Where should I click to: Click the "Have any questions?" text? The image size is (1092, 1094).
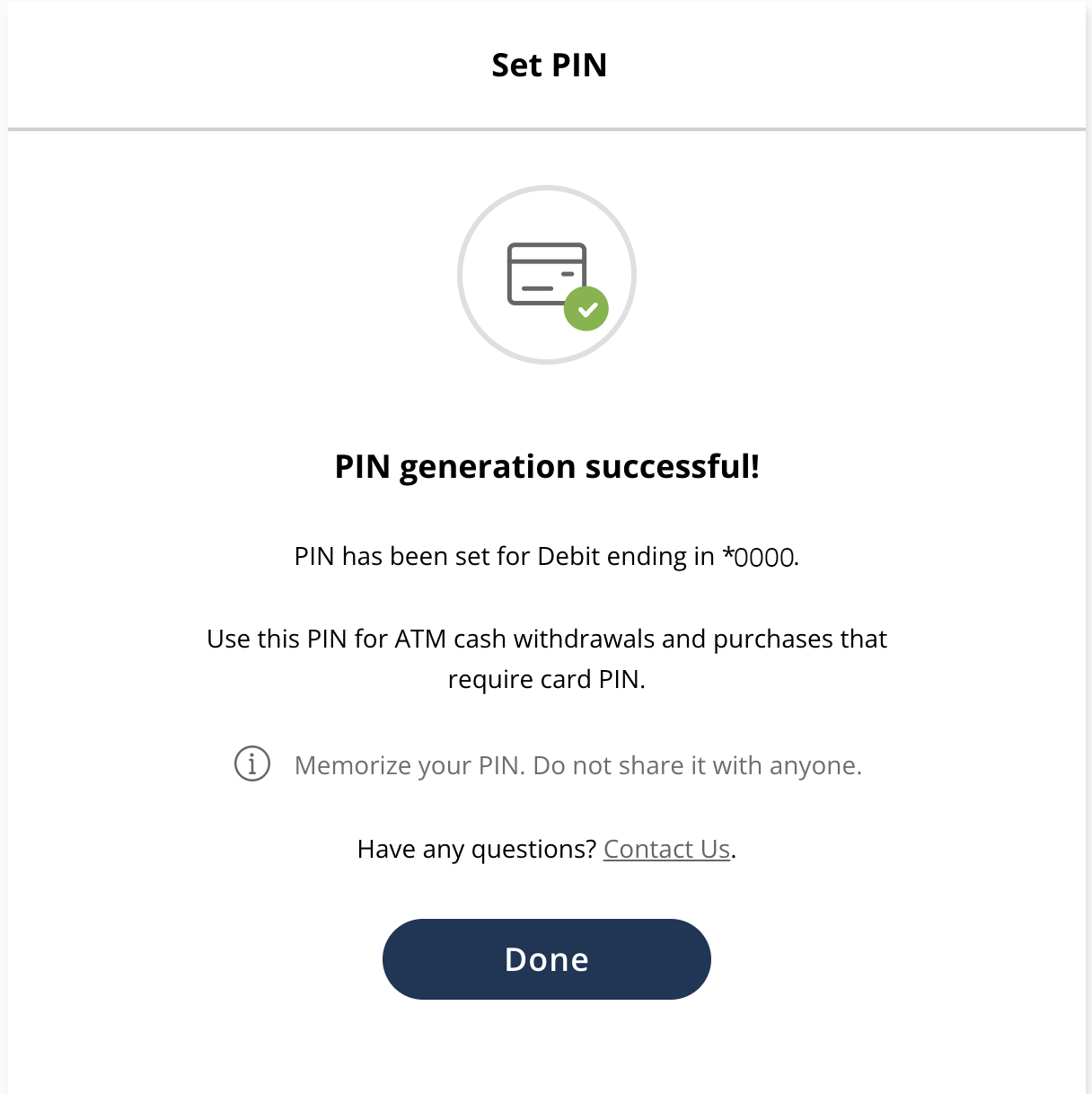pyautogui.click(x=476, y=849)
